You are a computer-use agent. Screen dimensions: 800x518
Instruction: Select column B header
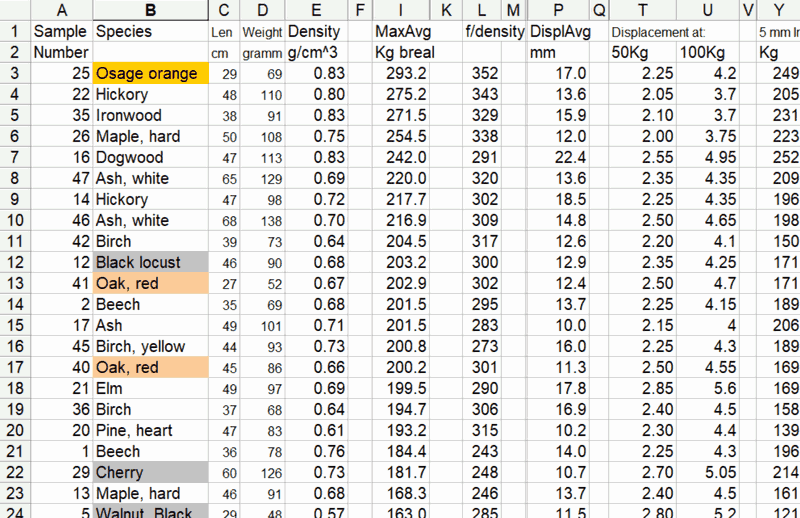click(x=150, y=10)
